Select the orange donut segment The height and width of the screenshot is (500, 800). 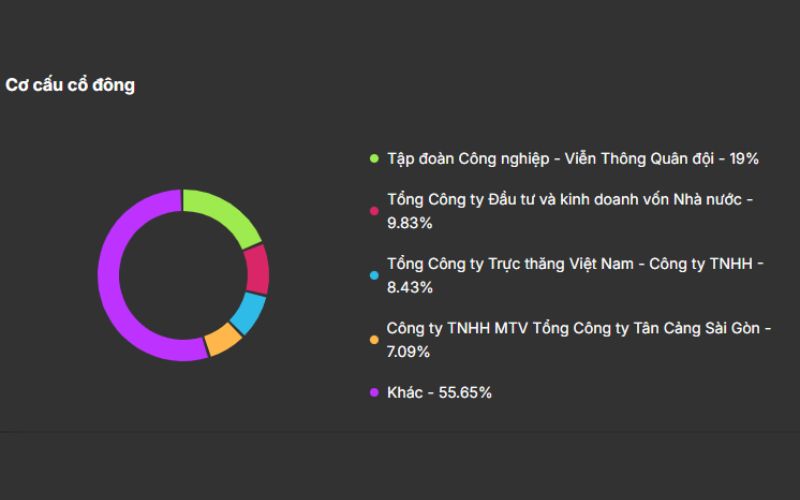click(222, 340)
